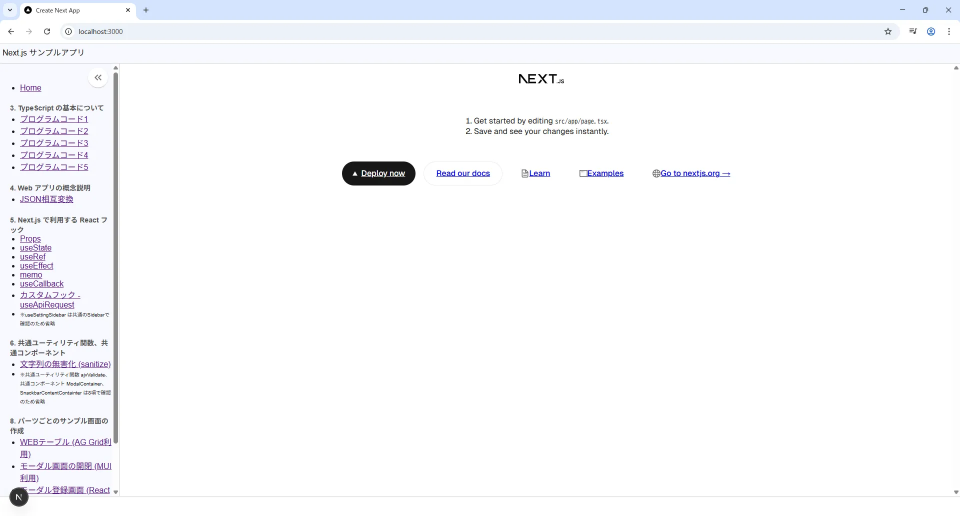Open the Chrome profile icon
This screenshot has height=516, width=960.
[x=931, y=31]
